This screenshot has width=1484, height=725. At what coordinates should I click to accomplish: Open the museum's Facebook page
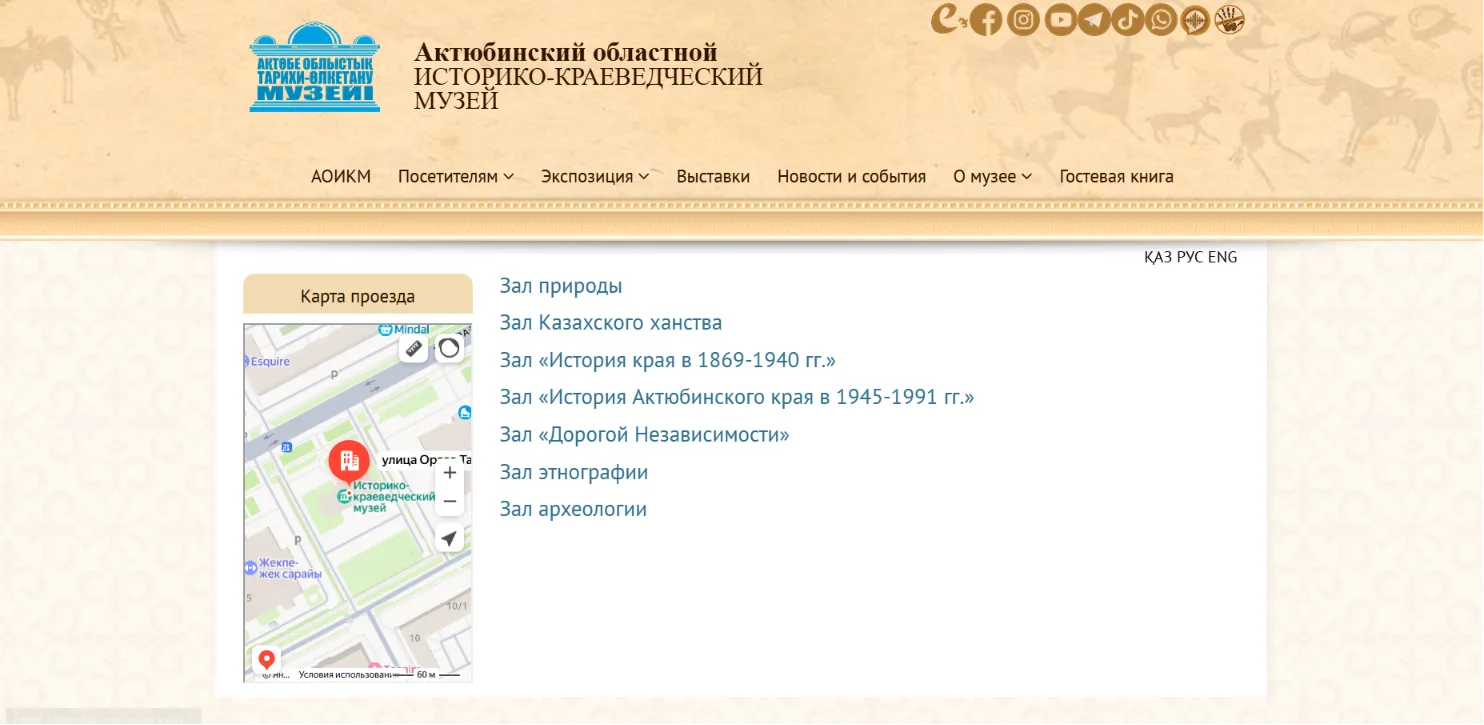[986, 20]
